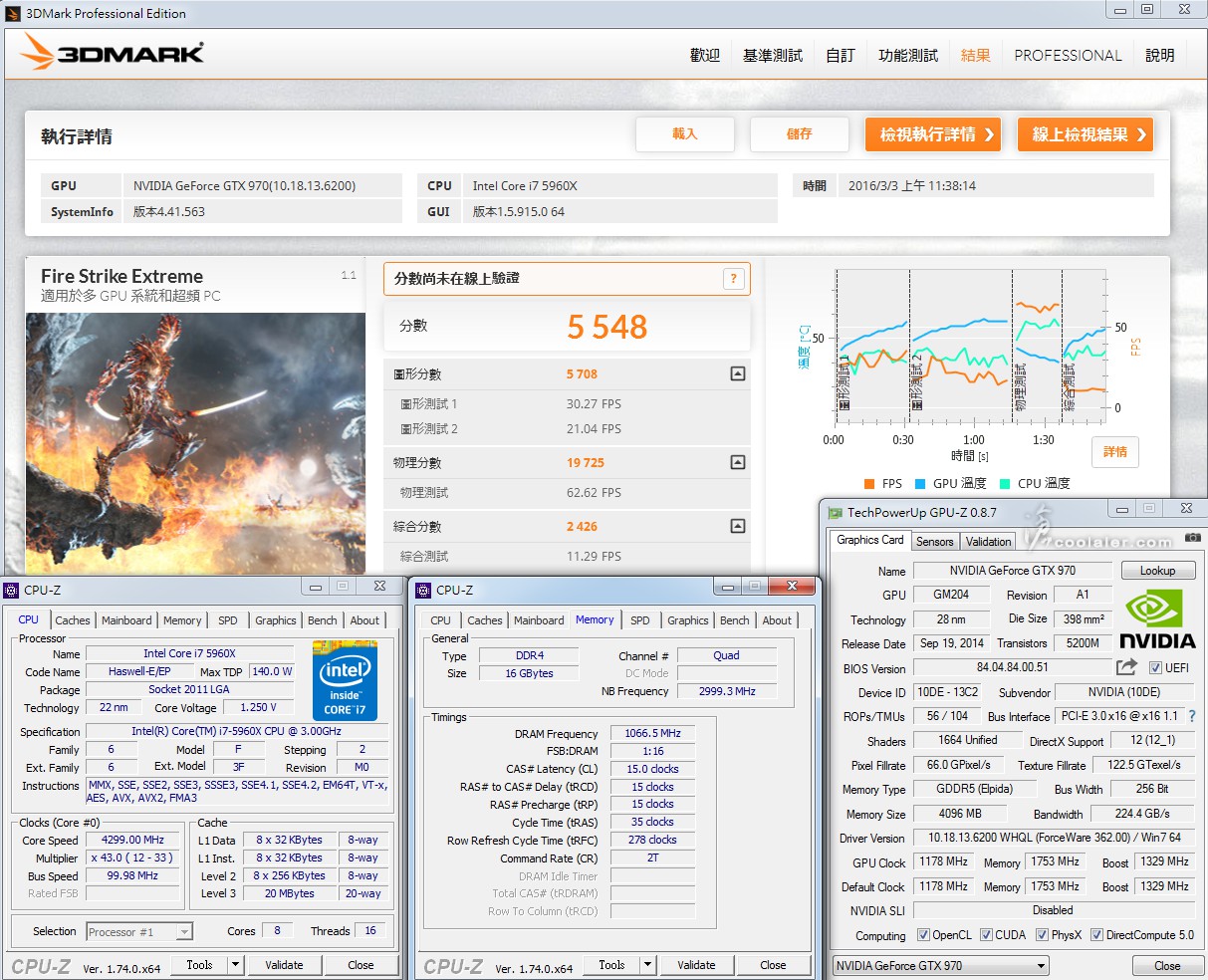Open the GPU selection dropdown in GPU-Z
Screen dimensions: 1208x980
(941, 965)
